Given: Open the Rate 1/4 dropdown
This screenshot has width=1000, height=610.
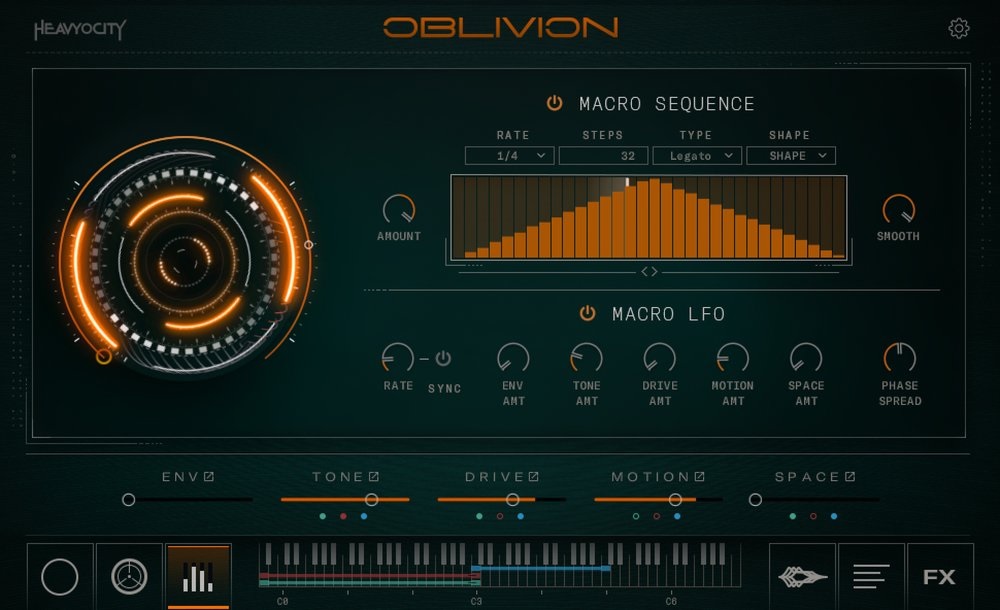Looking at the screenshot, I should (x=510, y=155).
